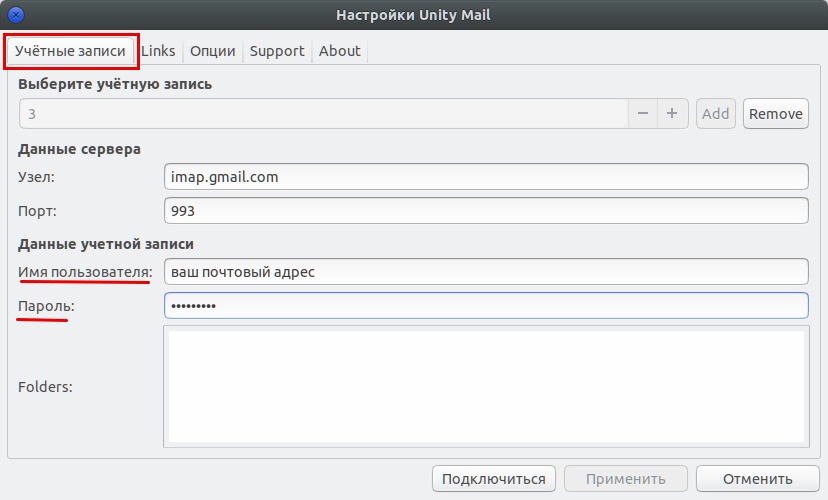Increase account number with plus button
This screenshot has width=828, height=500.
(x=672, y=114)
